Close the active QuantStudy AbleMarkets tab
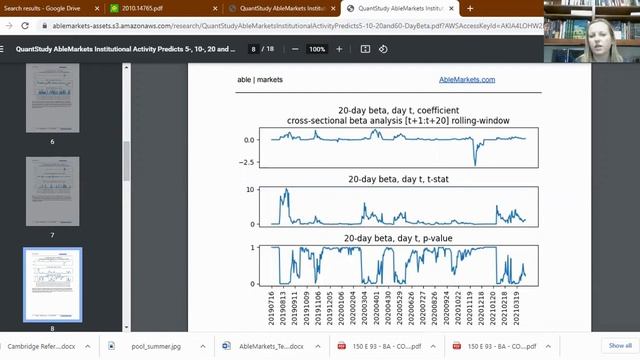Viewport: 640px width, 360px height. (451, 8)
